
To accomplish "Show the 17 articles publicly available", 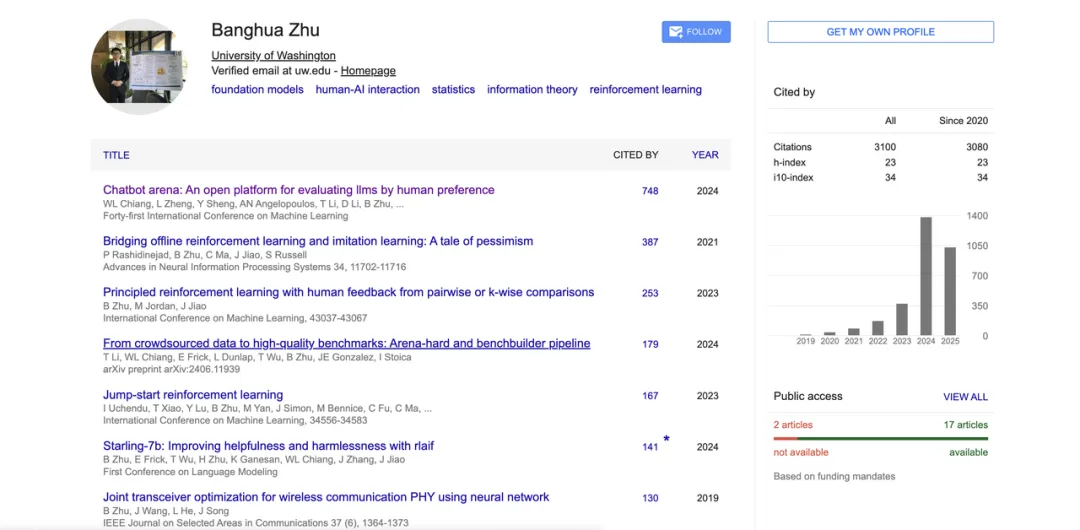I will click(966, 425).
